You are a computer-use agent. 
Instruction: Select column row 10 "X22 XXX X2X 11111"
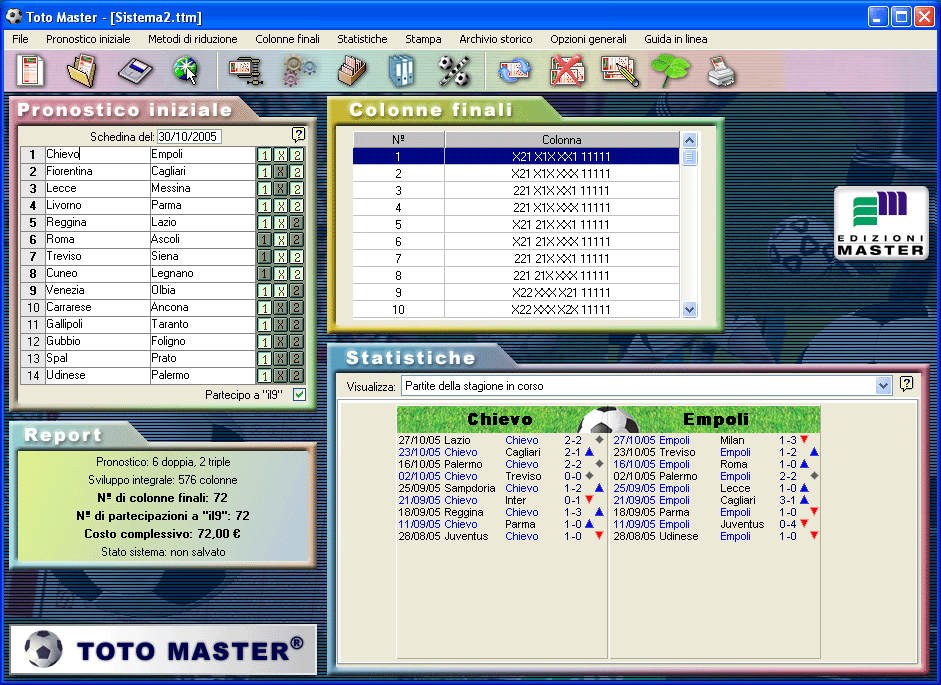(x=516, y=310)
